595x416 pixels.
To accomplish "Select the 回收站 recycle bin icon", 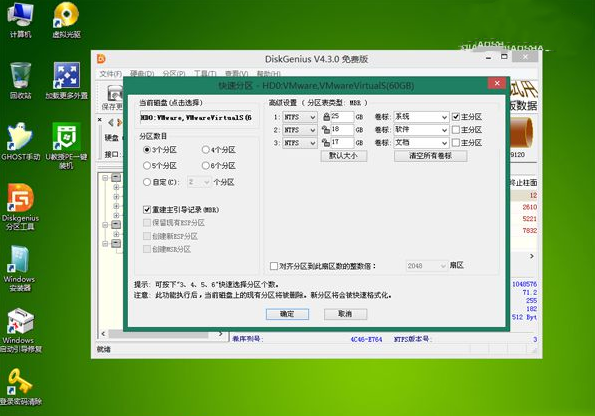I will (20, 80).
